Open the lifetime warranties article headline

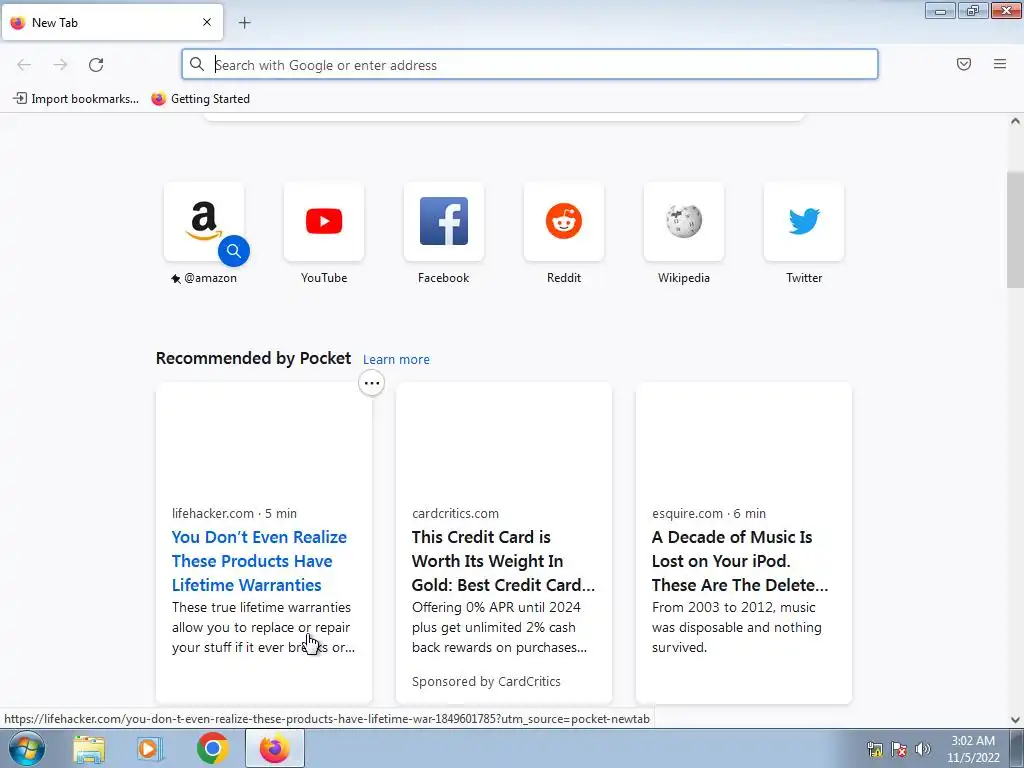click(x=259, y=561)
